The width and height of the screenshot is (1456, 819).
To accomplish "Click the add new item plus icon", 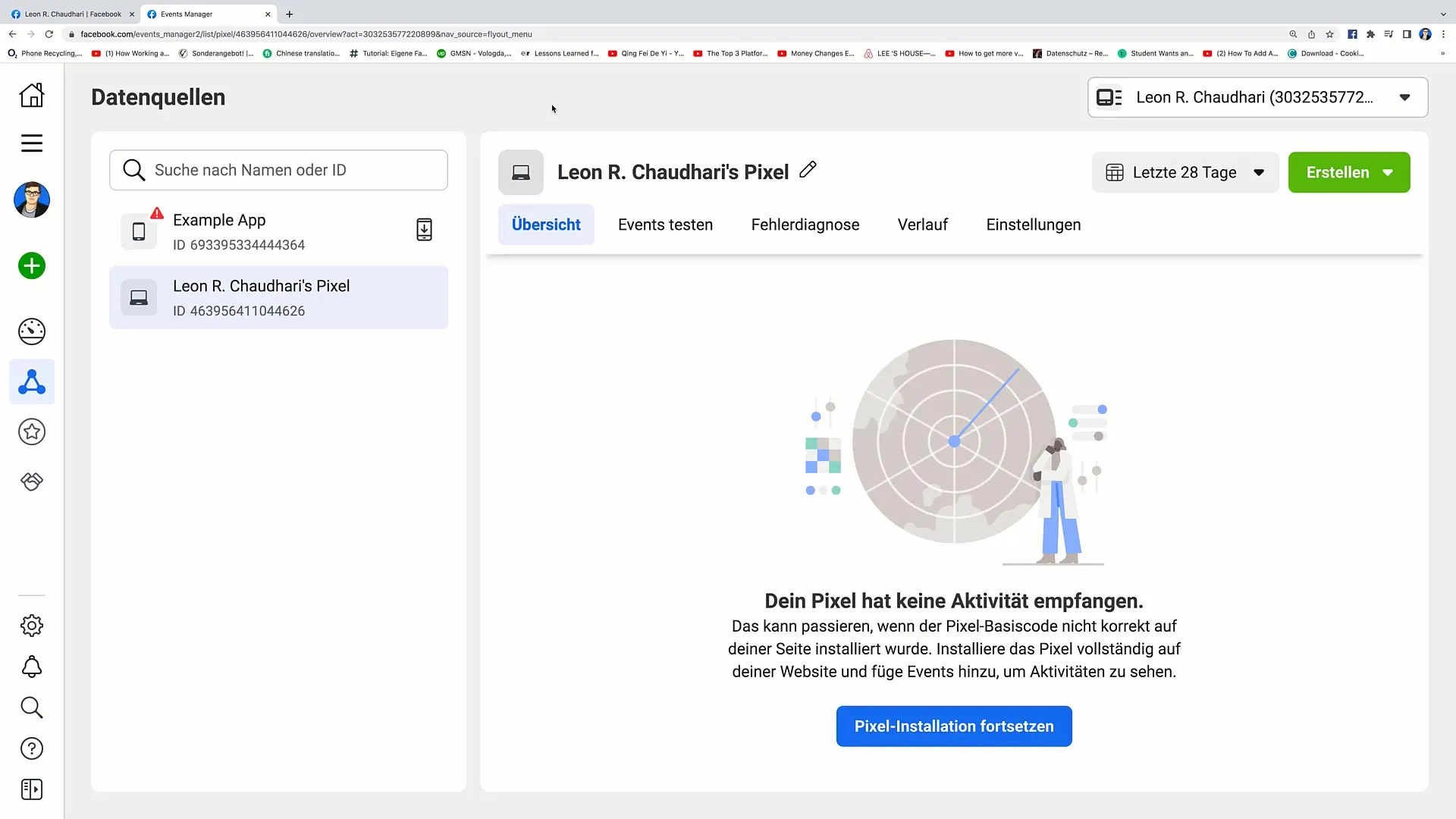I will [x=31, y=265].
